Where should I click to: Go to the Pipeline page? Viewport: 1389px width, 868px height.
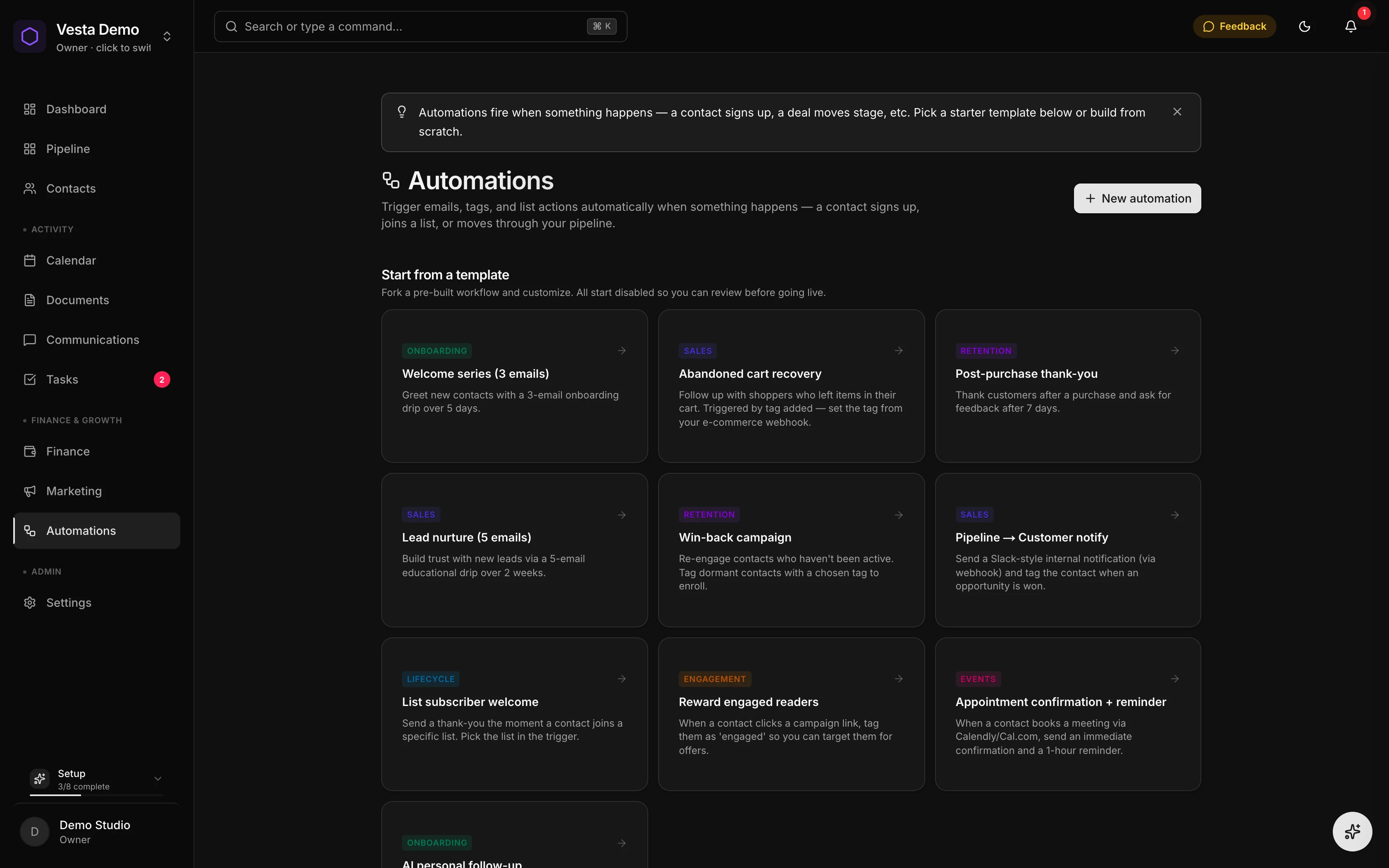coord(96,149)
